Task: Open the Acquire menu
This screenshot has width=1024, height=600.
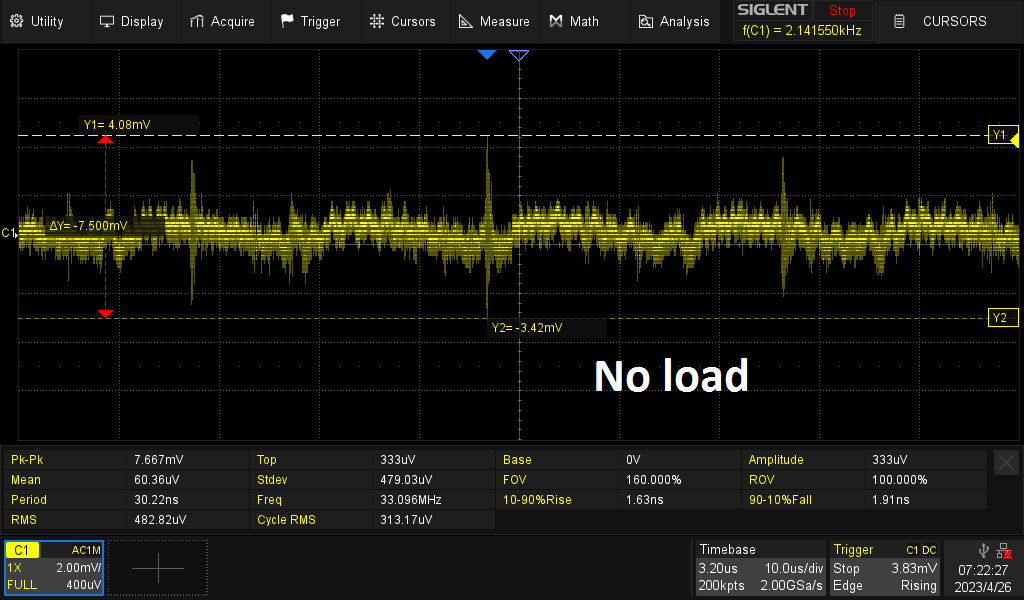Action: (222, 22)
